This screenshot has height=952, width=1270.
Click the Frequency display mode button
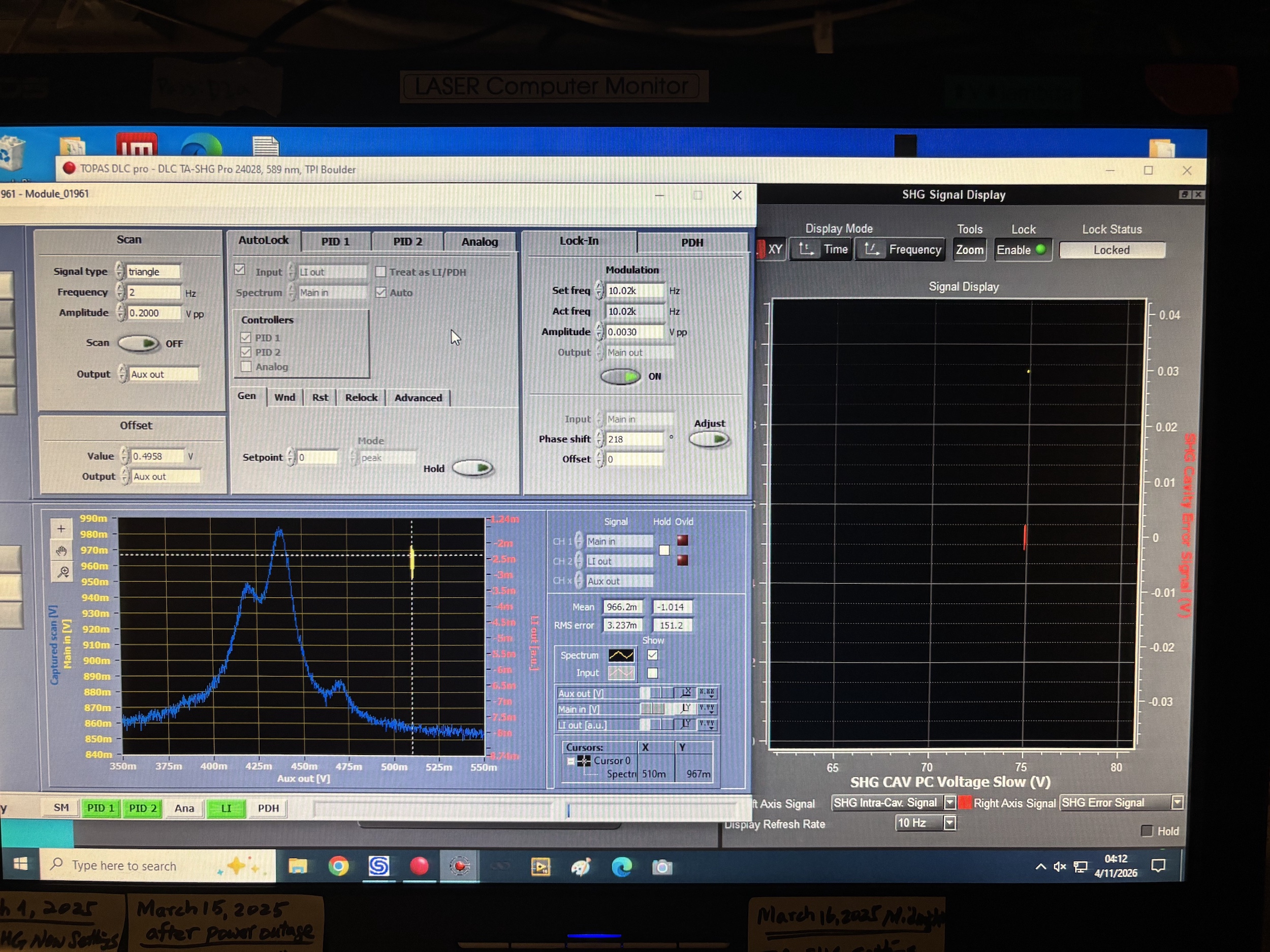pos(900,250)
